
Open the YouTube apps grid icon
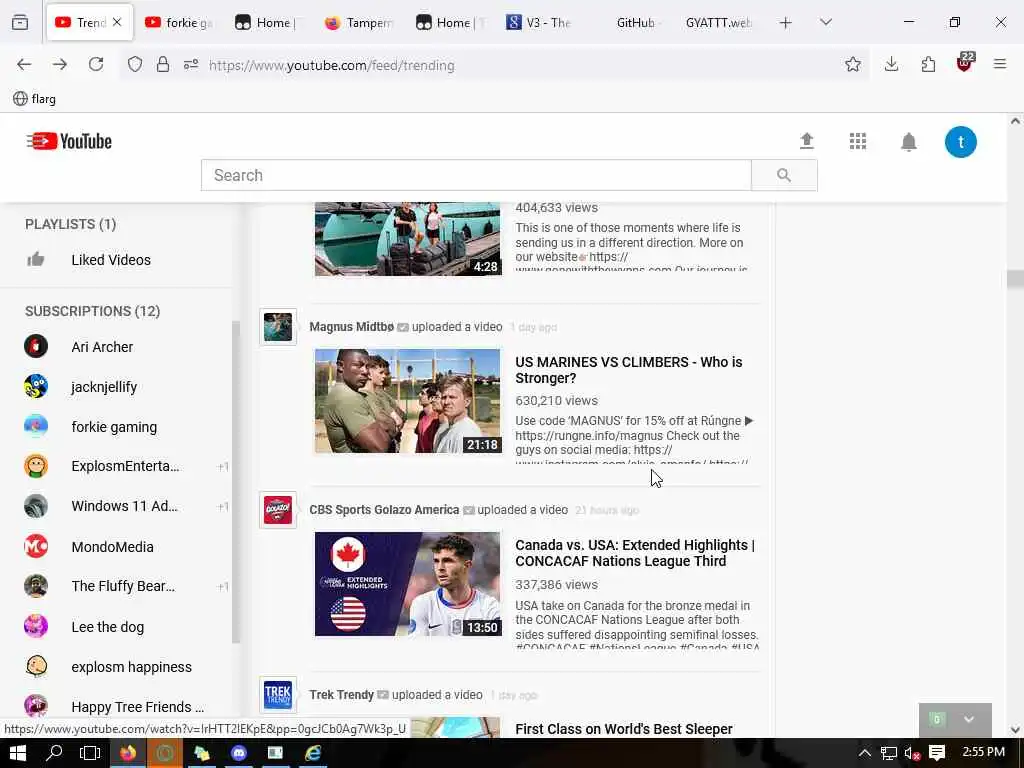tap(857, 141)
